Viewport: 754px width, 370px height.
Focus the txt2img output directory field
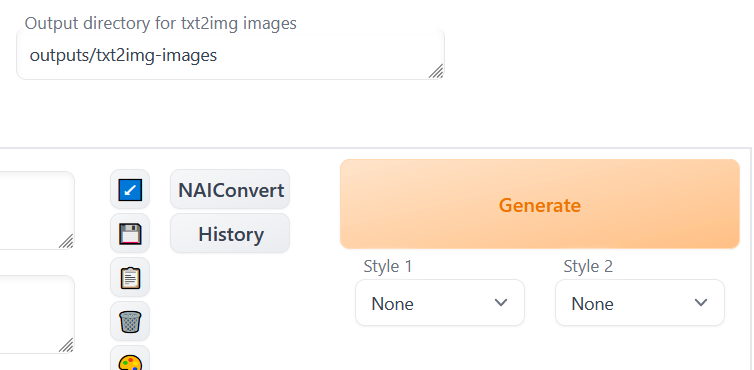[230, 54]
